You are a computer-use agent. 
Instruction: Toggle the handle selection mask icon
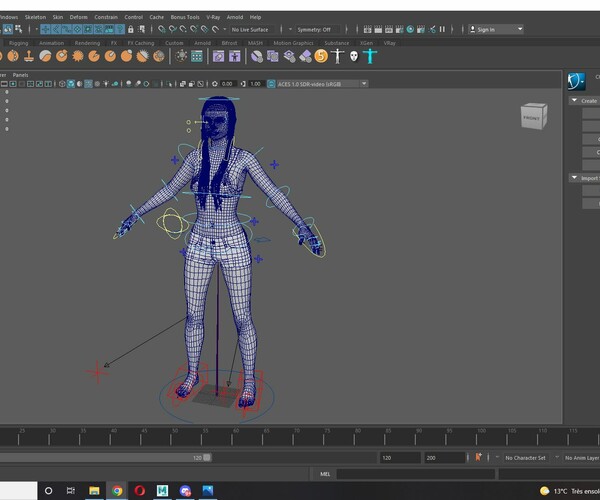[45, 29]
